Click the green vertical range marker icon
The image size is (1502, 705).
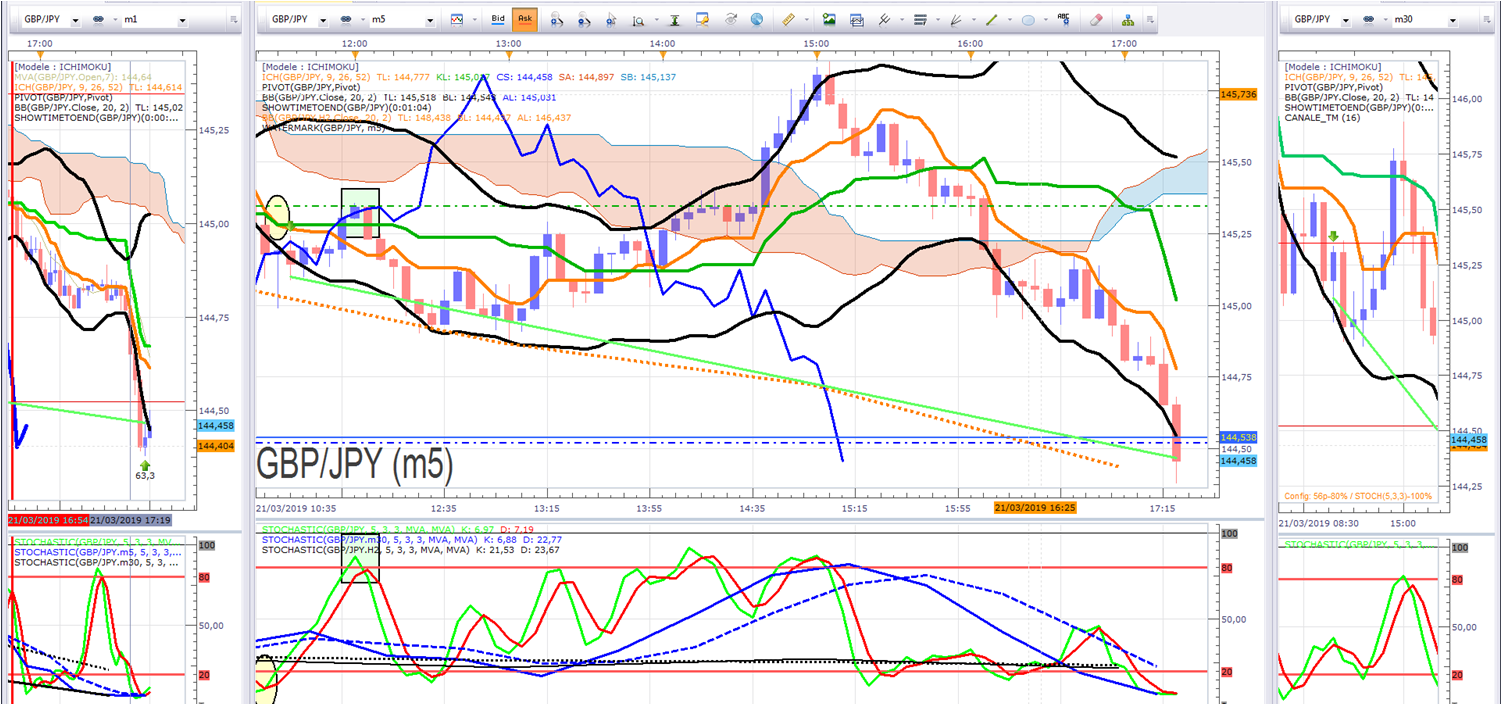click(675, 19)
